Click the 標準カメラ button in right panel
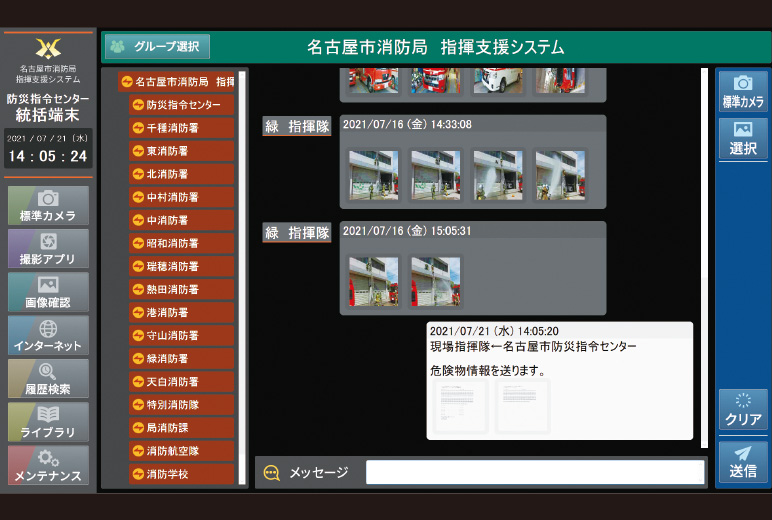Image resolution: width=772 pixels, height=520 pixels. coord(742,91)
